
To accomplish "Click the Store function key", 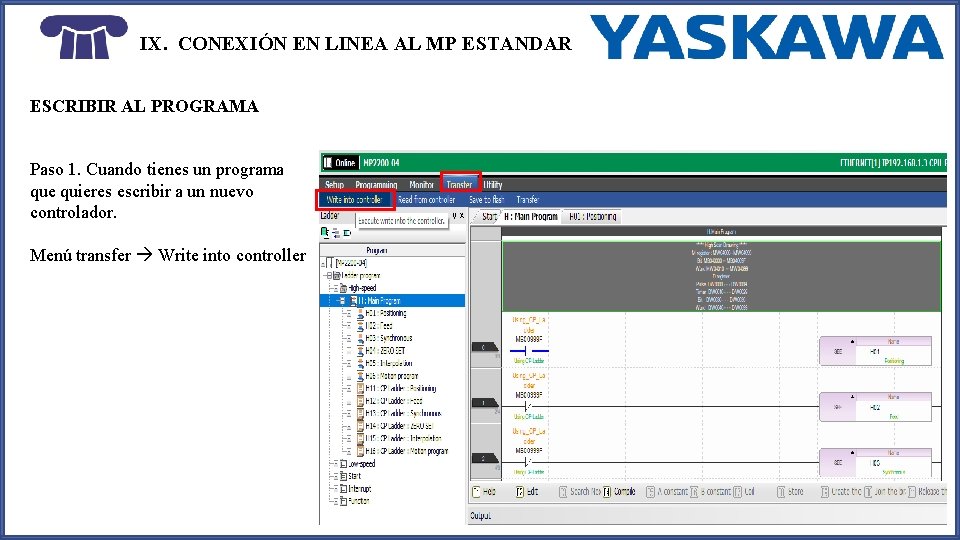I will [x=790, y=492].
